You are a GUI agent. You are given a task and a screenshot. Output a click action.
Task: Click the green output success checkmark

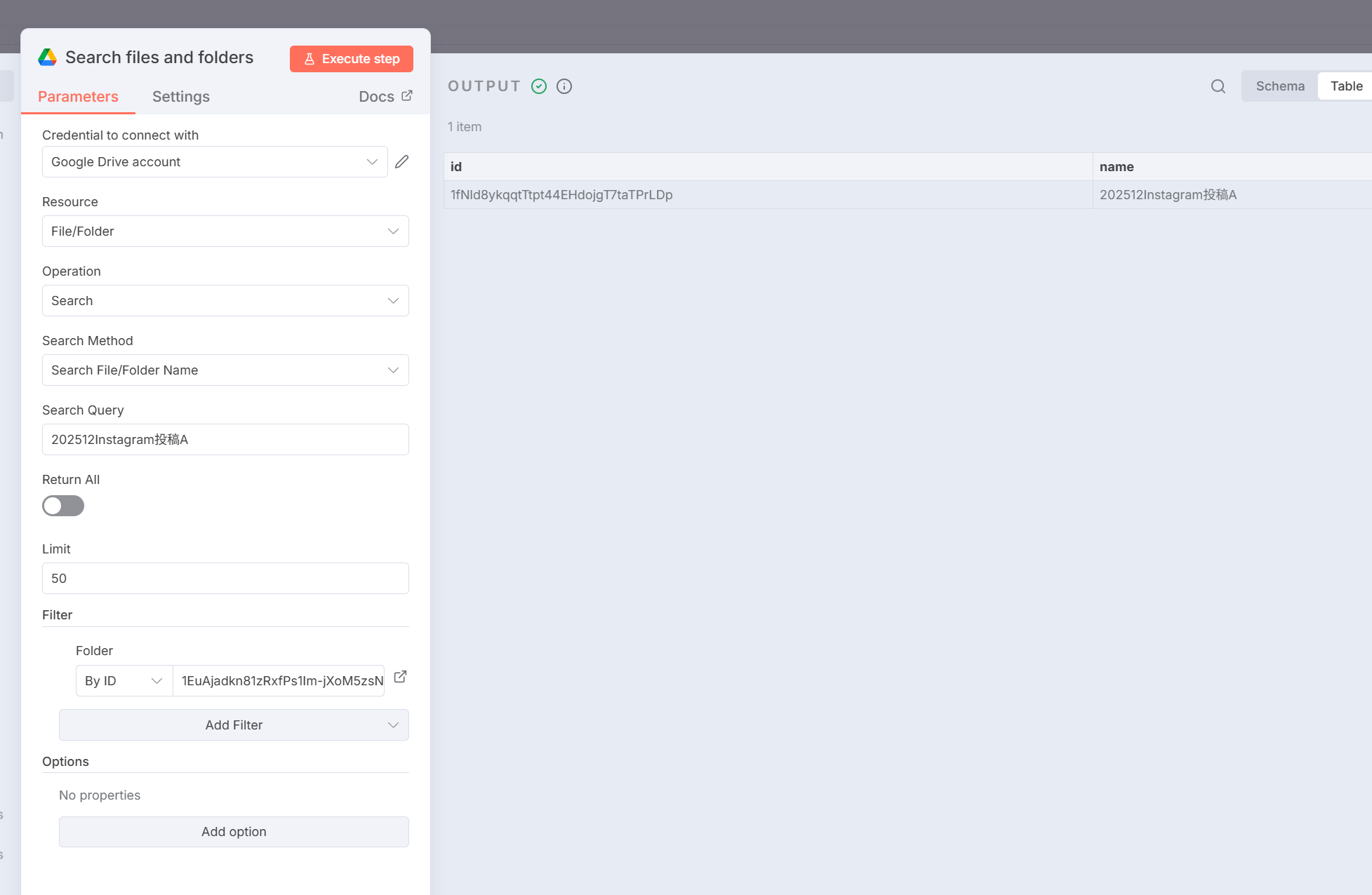[x=539, y=86]
